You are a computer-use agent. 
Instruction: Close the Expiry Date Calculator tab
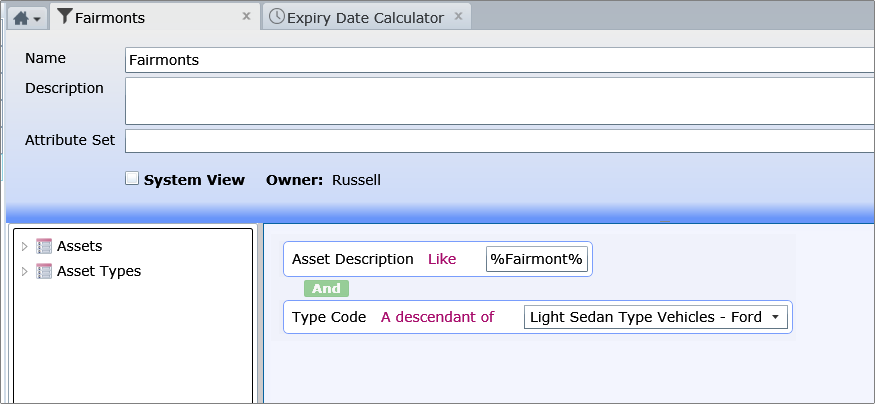tap(458, 17)
